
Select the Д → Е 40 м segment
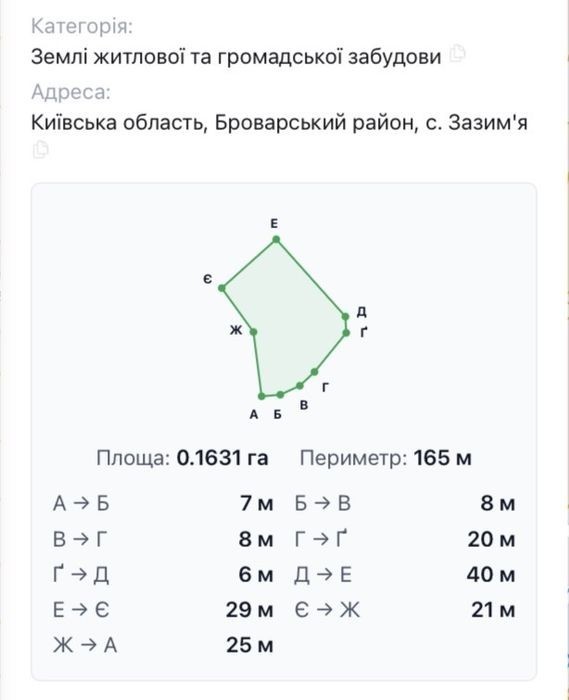click(x=405, y=575)
